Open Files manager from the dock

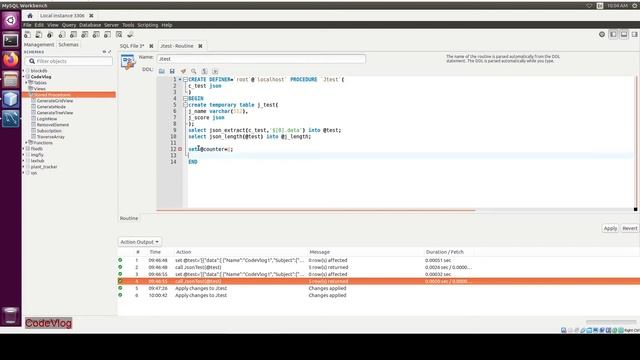point(11,79)
